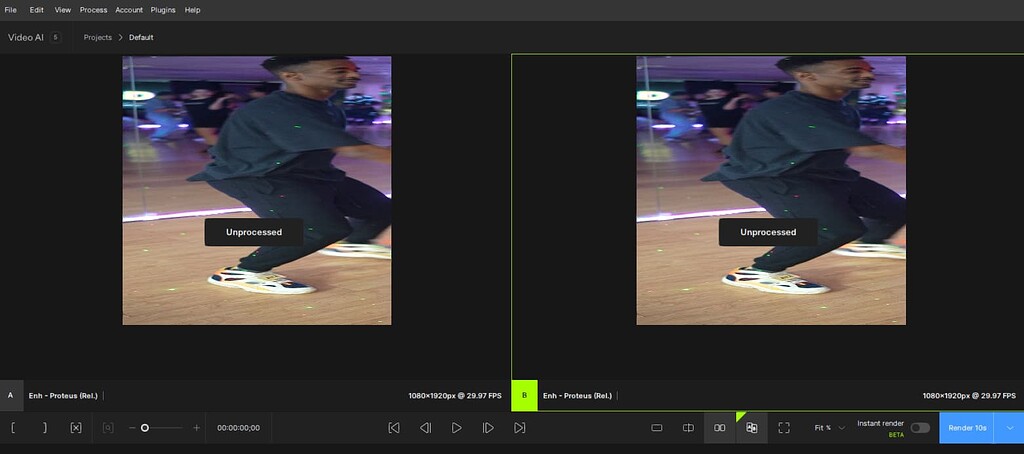Set the trim in-point bracket
The image size is (1024, 454).
point(13,428)
